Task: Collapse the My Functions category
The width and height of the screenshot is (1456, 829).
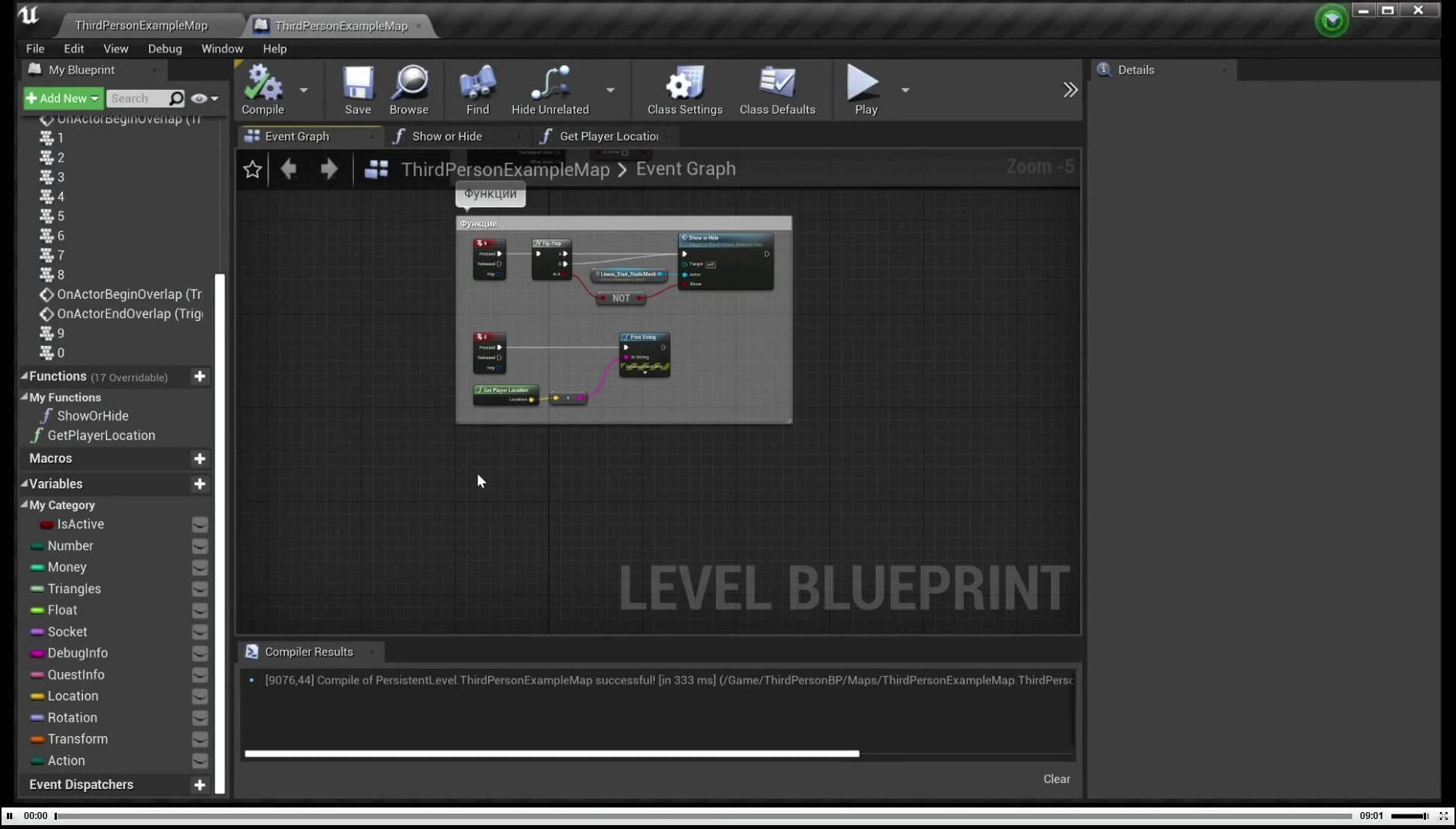Action: pyautogui.click(x=24, y=396)
